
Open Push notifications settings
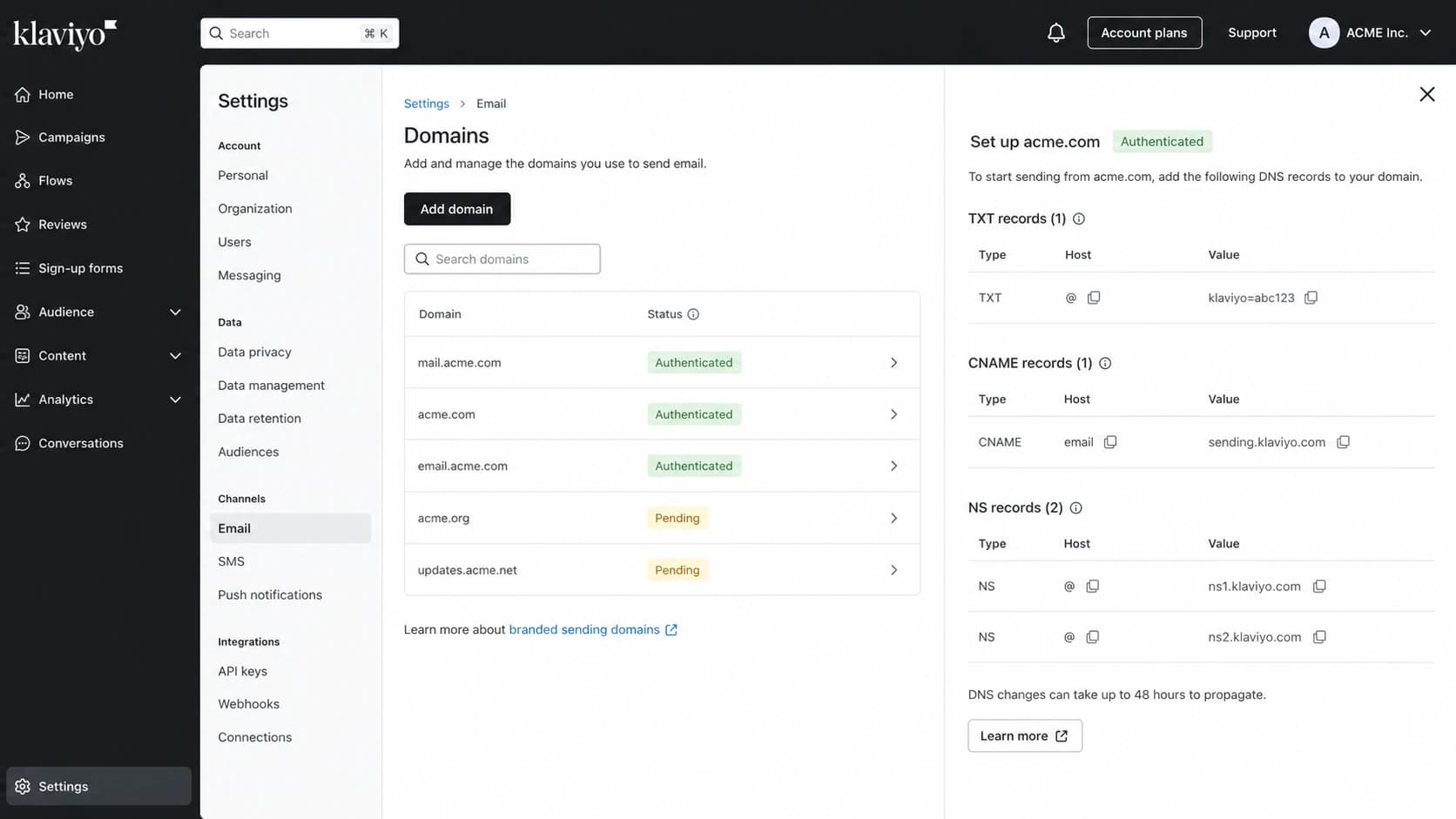click(270, 595)
